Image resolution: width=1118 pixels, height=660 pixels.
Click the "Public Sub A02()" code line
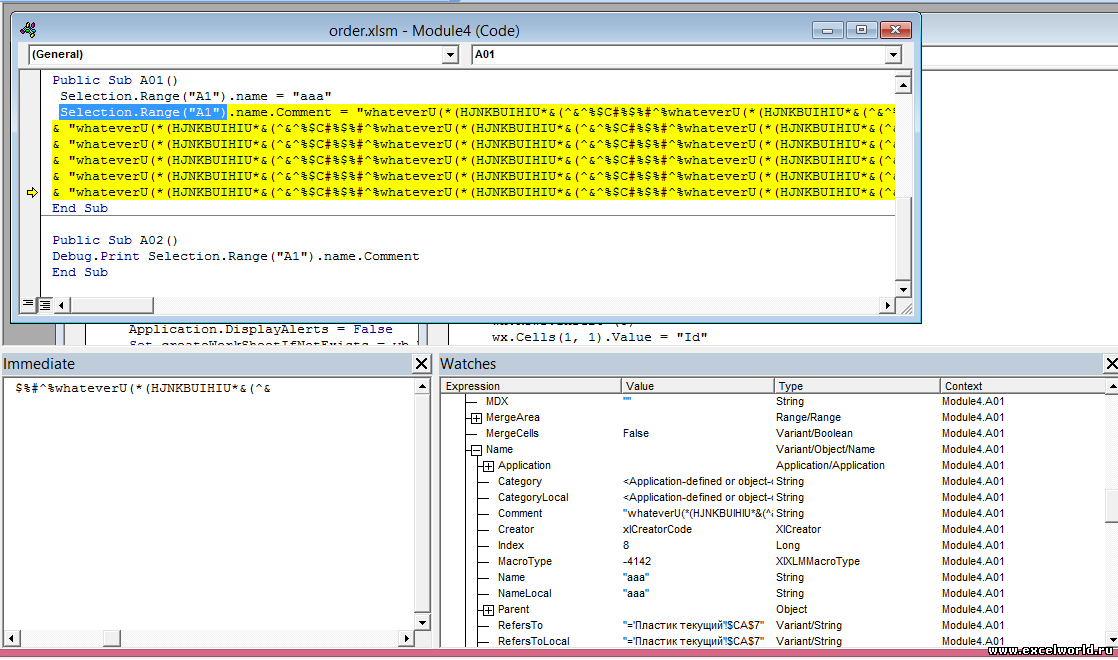[x=115, y=240]
